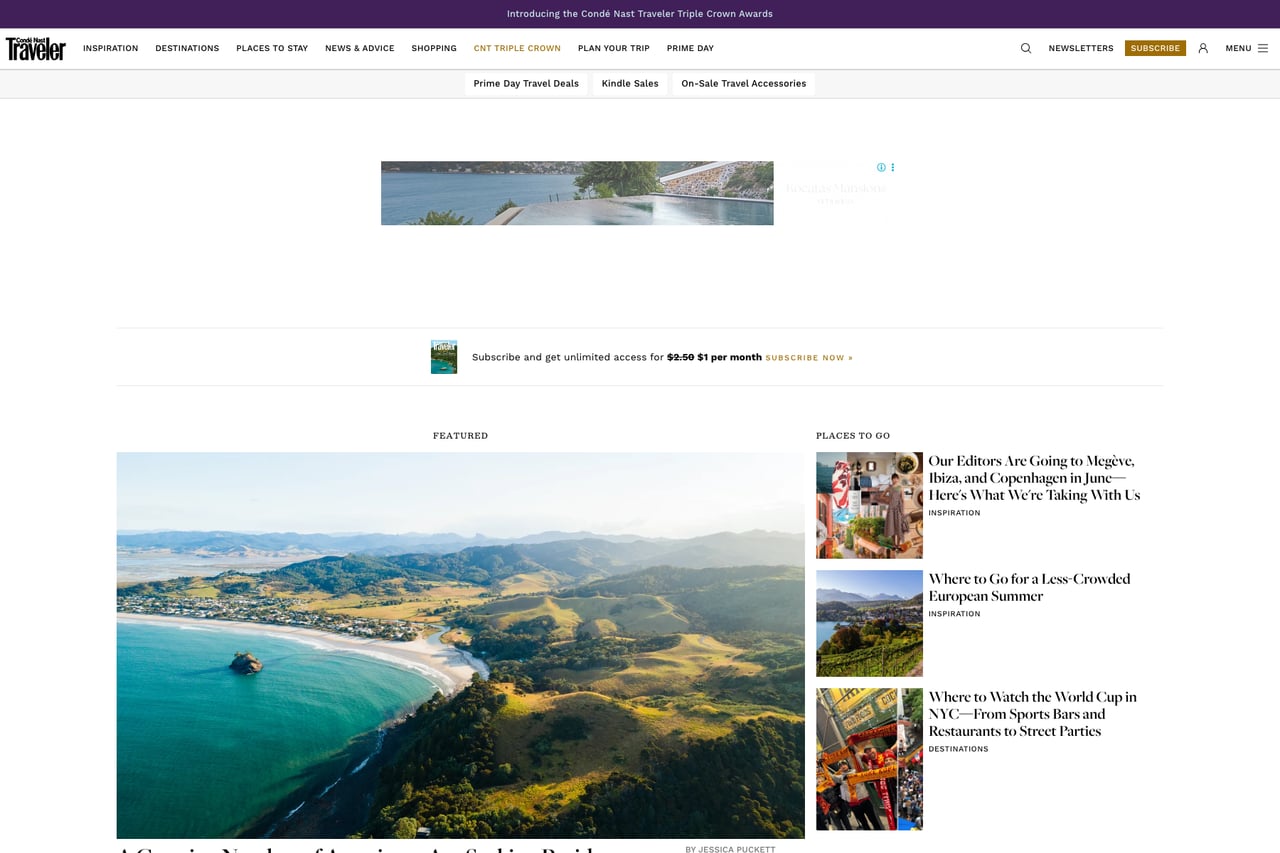Open CNT TRIPLE CROWN nav item

point(517,48)
